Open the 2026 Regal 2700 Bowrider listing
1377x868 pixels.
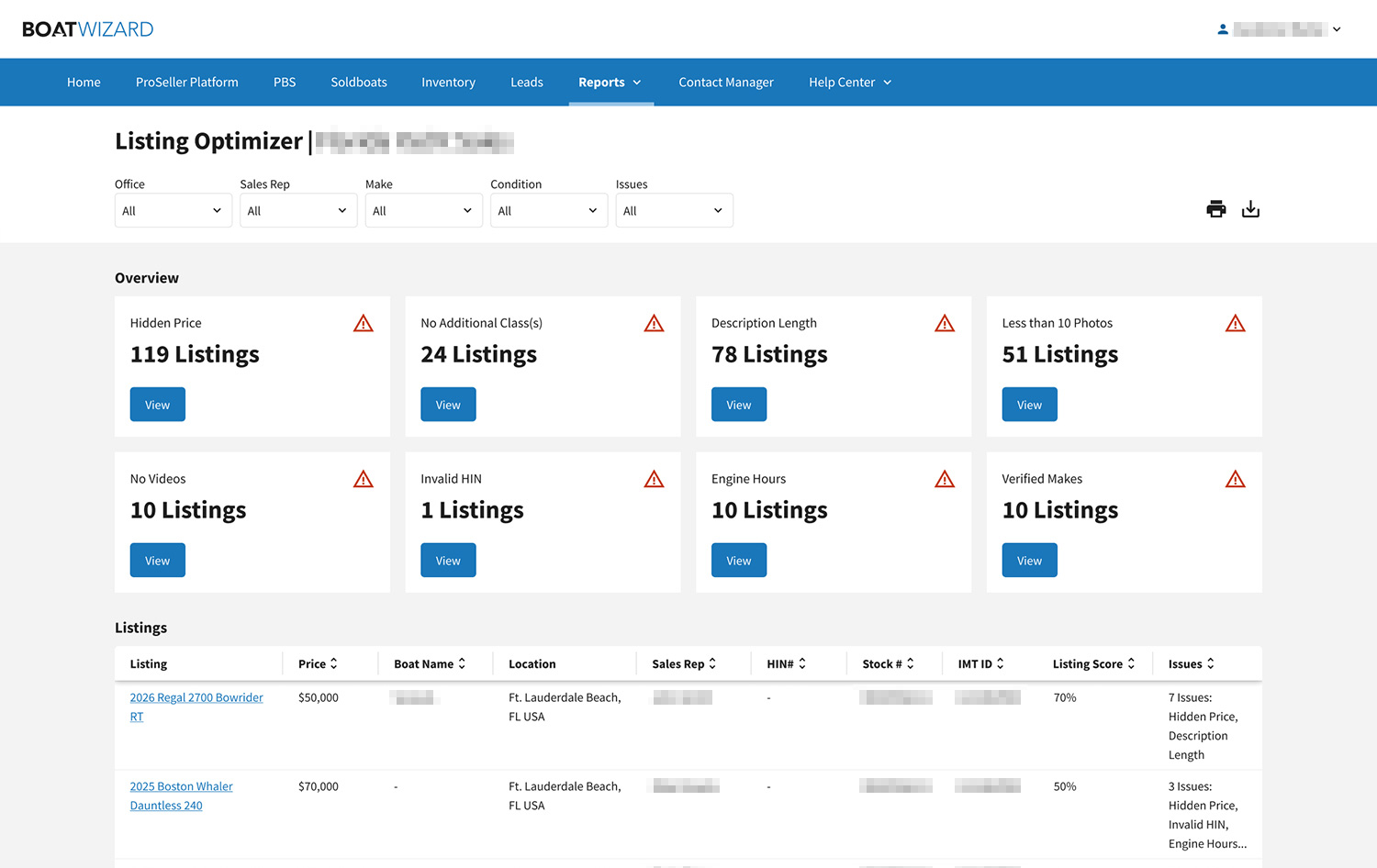point(196,697)
